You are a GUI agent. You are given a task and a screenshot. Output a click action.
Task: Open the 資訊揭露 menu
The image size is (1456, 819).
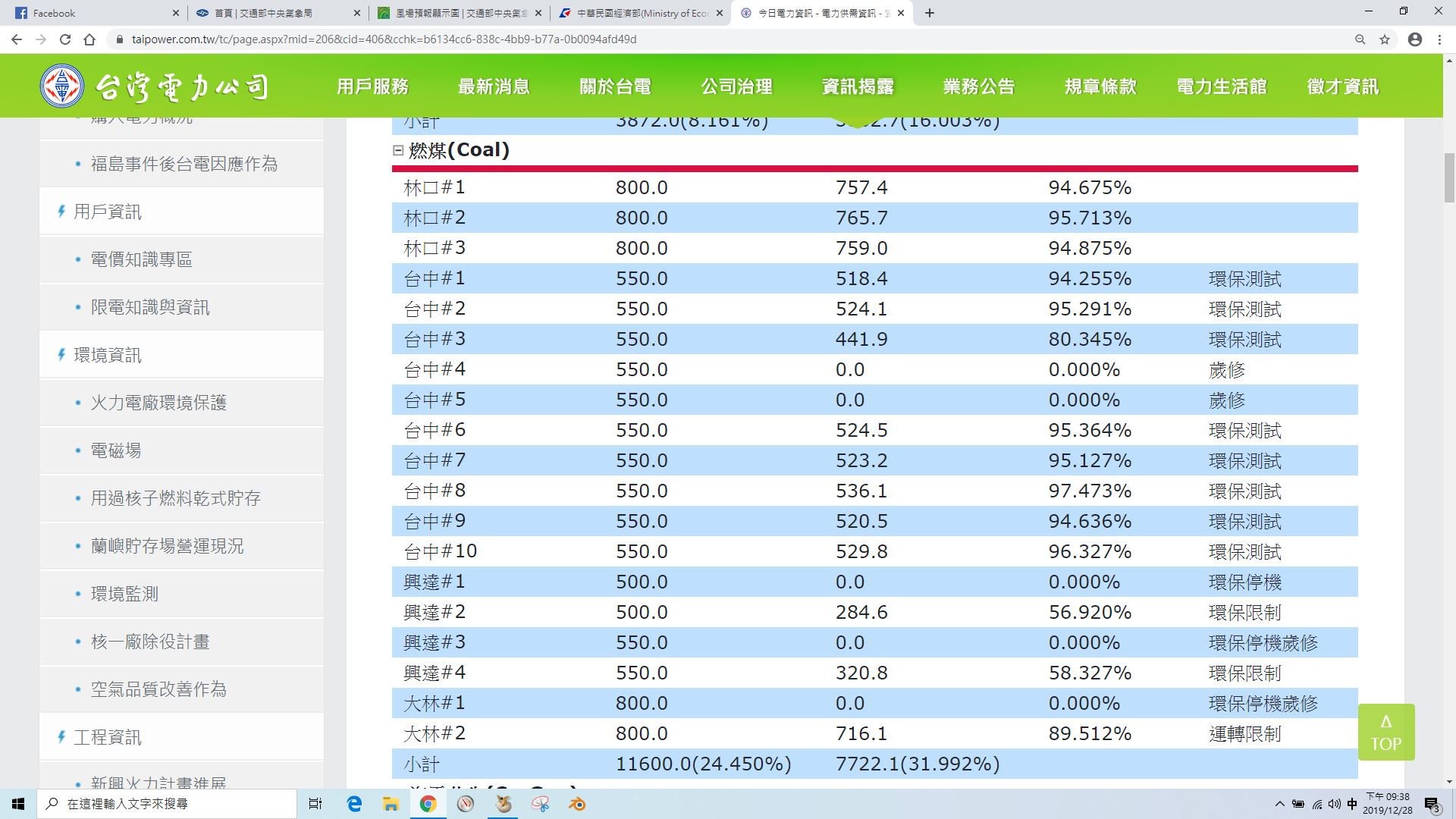858,86
